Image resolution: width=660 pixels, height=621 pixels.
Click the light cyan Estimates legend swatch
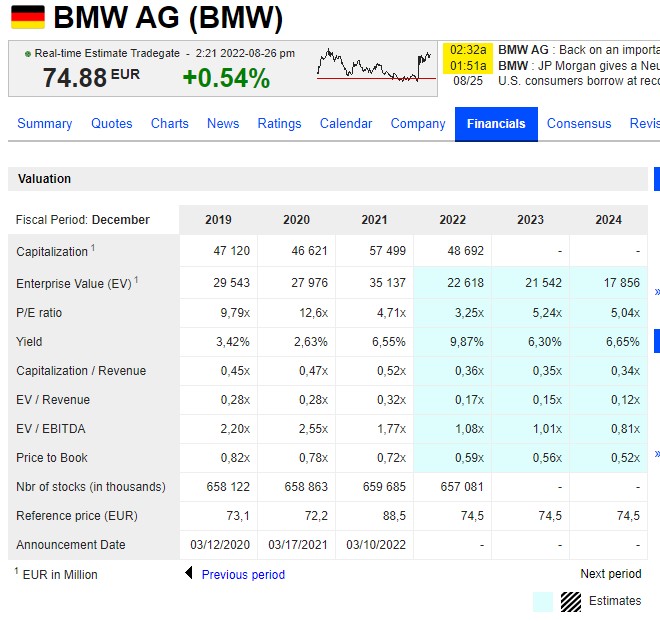point(543,601)
